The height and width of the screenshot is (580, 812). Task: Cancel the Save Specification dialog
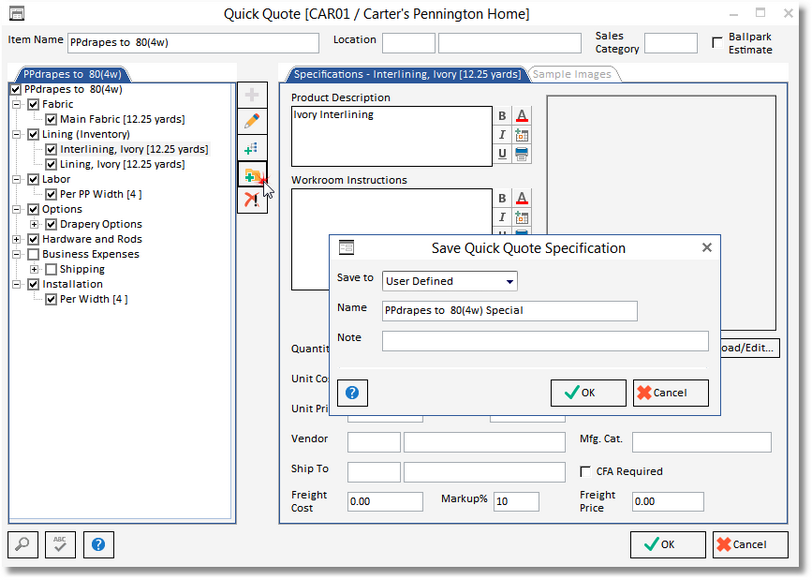(671, 393)
